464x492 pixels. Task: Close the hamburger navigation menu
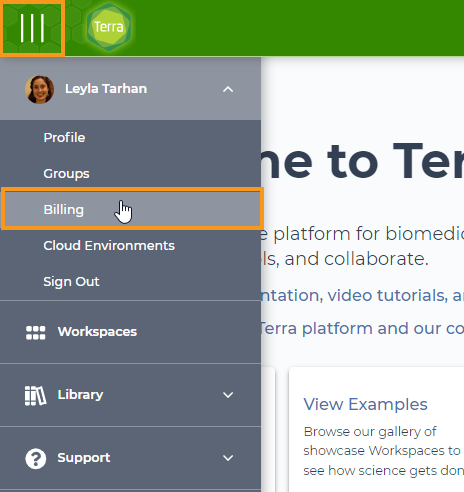[x=32, y=28]
